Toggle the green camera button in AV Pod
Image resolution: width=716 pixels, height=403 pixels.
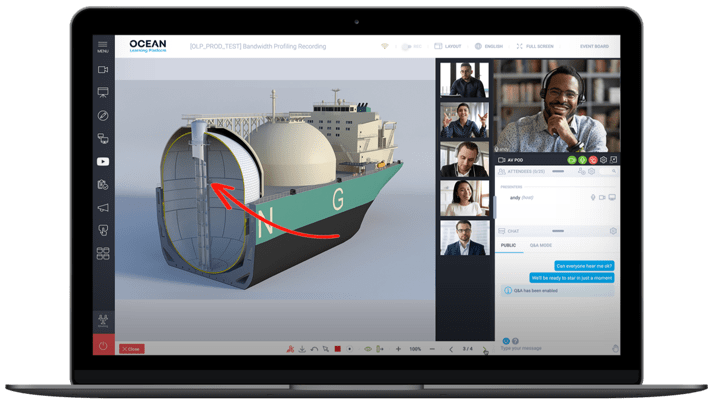pyautogui.click(x=571, y=159)
